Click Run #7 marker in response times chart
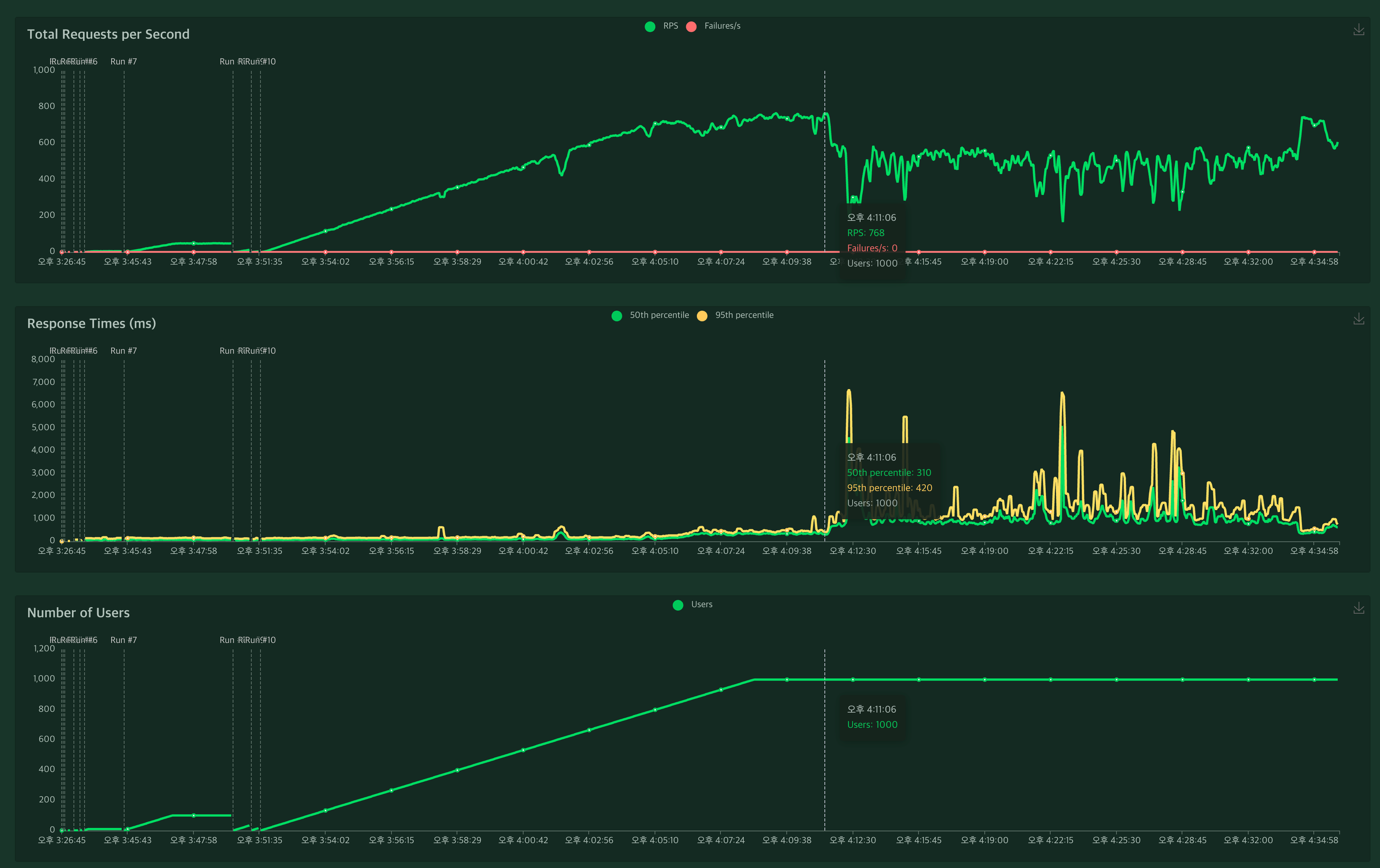Screen dimensions: 1380x868 pyautogui.click(x=124, y=351)
